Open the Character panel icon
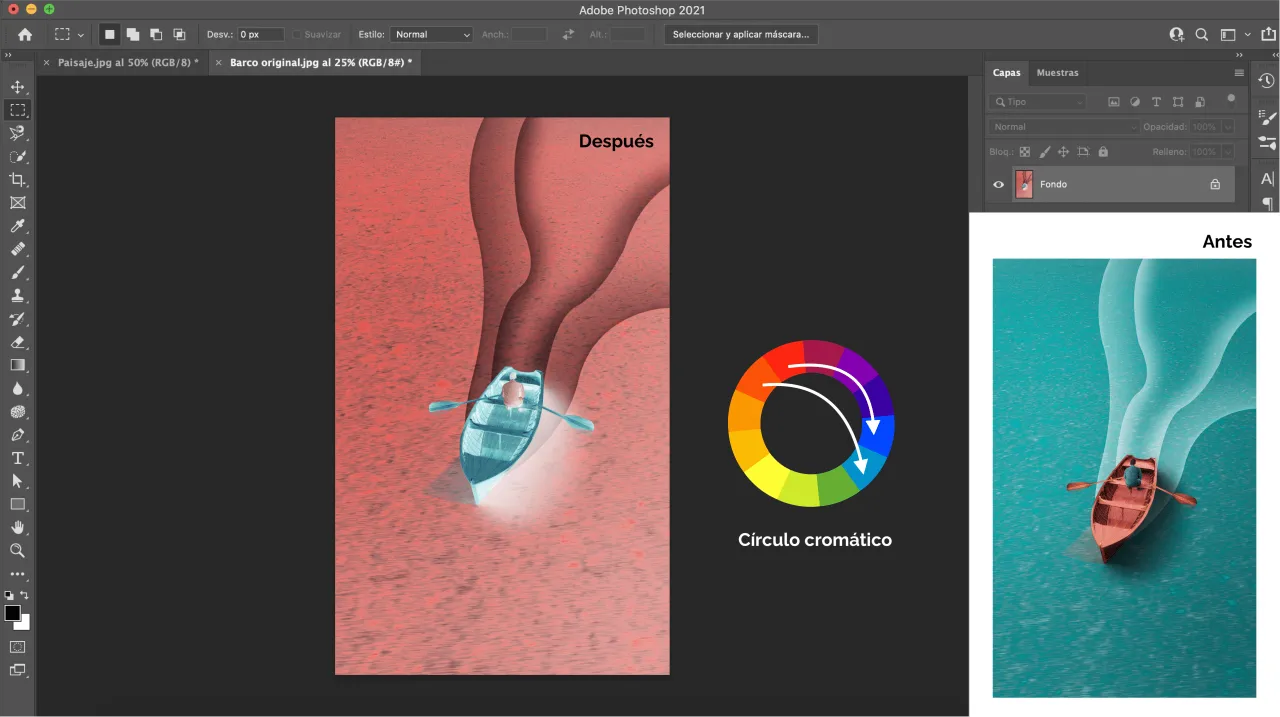The width and height of the screenshot is (1280, 717). point(1265,179)
